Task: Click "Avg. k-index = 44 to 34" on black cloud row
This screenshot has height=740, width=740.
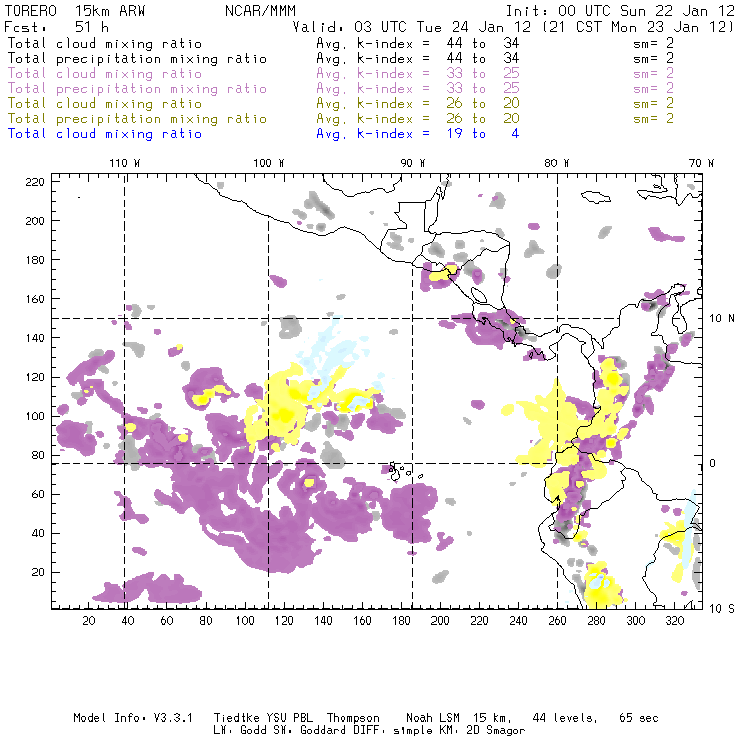Action: (418, 43)
